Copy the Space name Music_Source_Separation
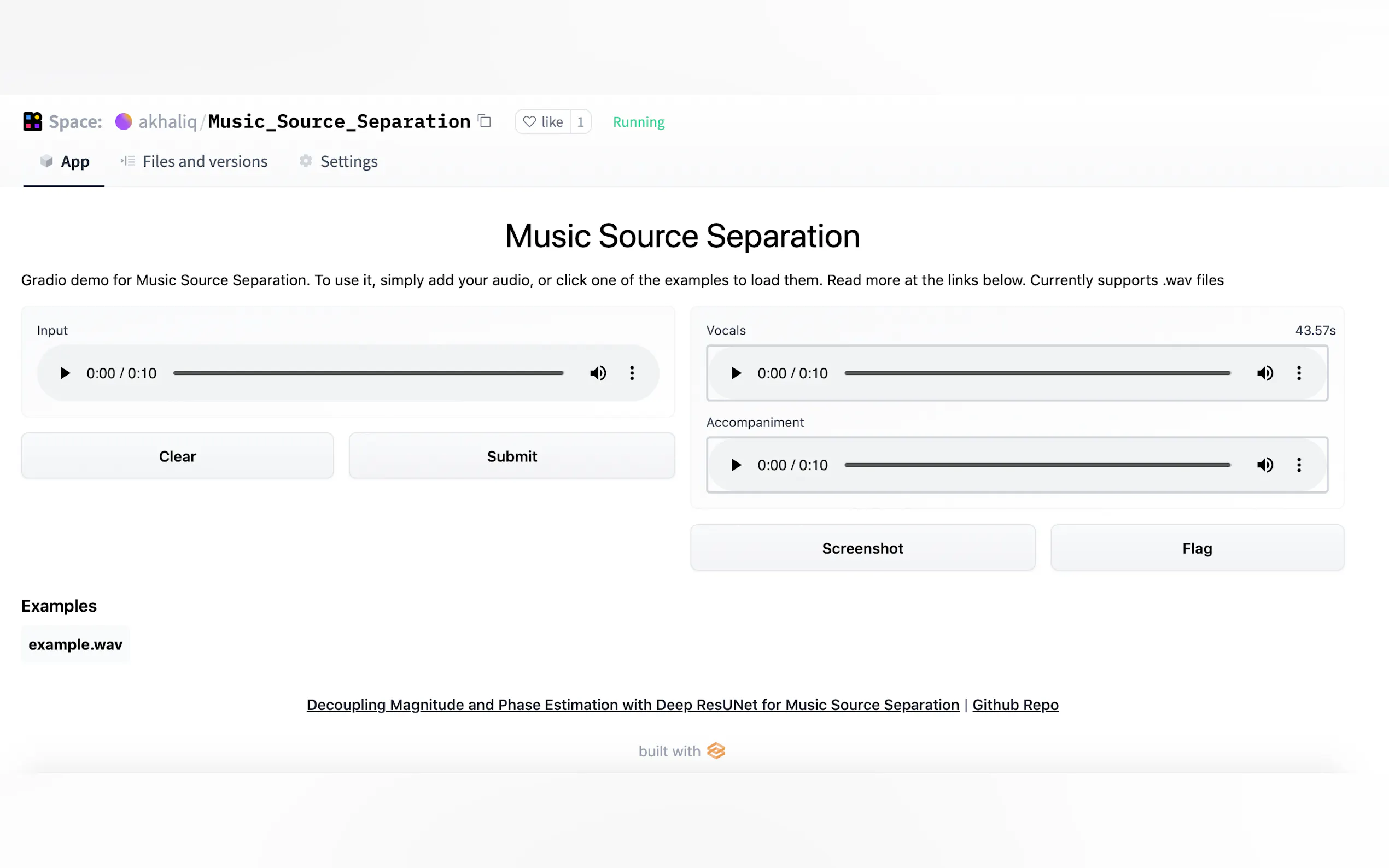This screenshot has height=868, width=1389. tap(484, 121)
